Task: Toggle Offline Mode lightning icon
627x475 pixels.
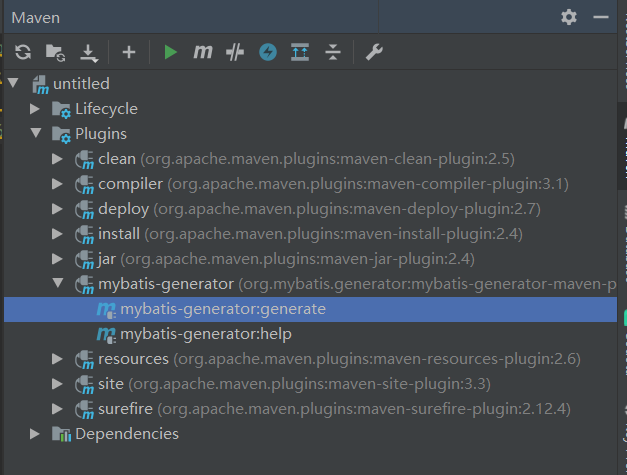Action: click(268, 52)
